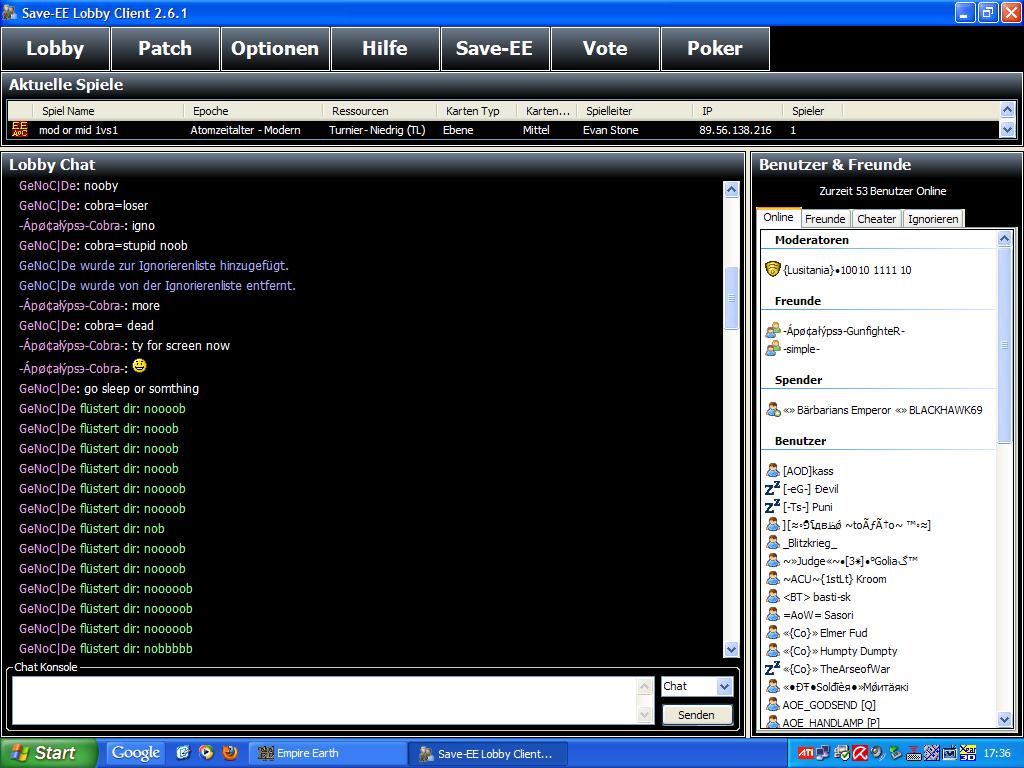Click the ATI icon in the system tray
This screenshot has width=1024, height=768.
[x=804, y=753]
